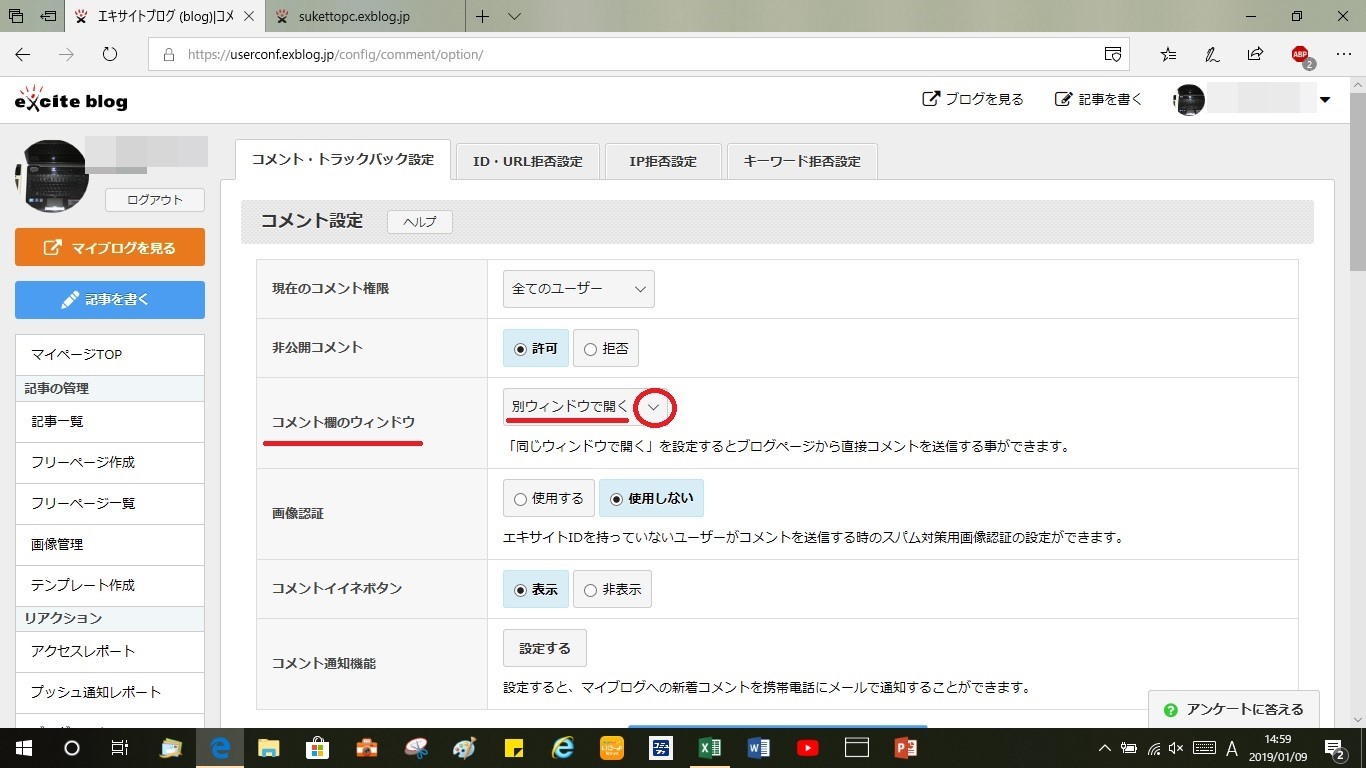
Task: Click blue 記事を書く button in sidebar
Action: (x=110, y=299)
